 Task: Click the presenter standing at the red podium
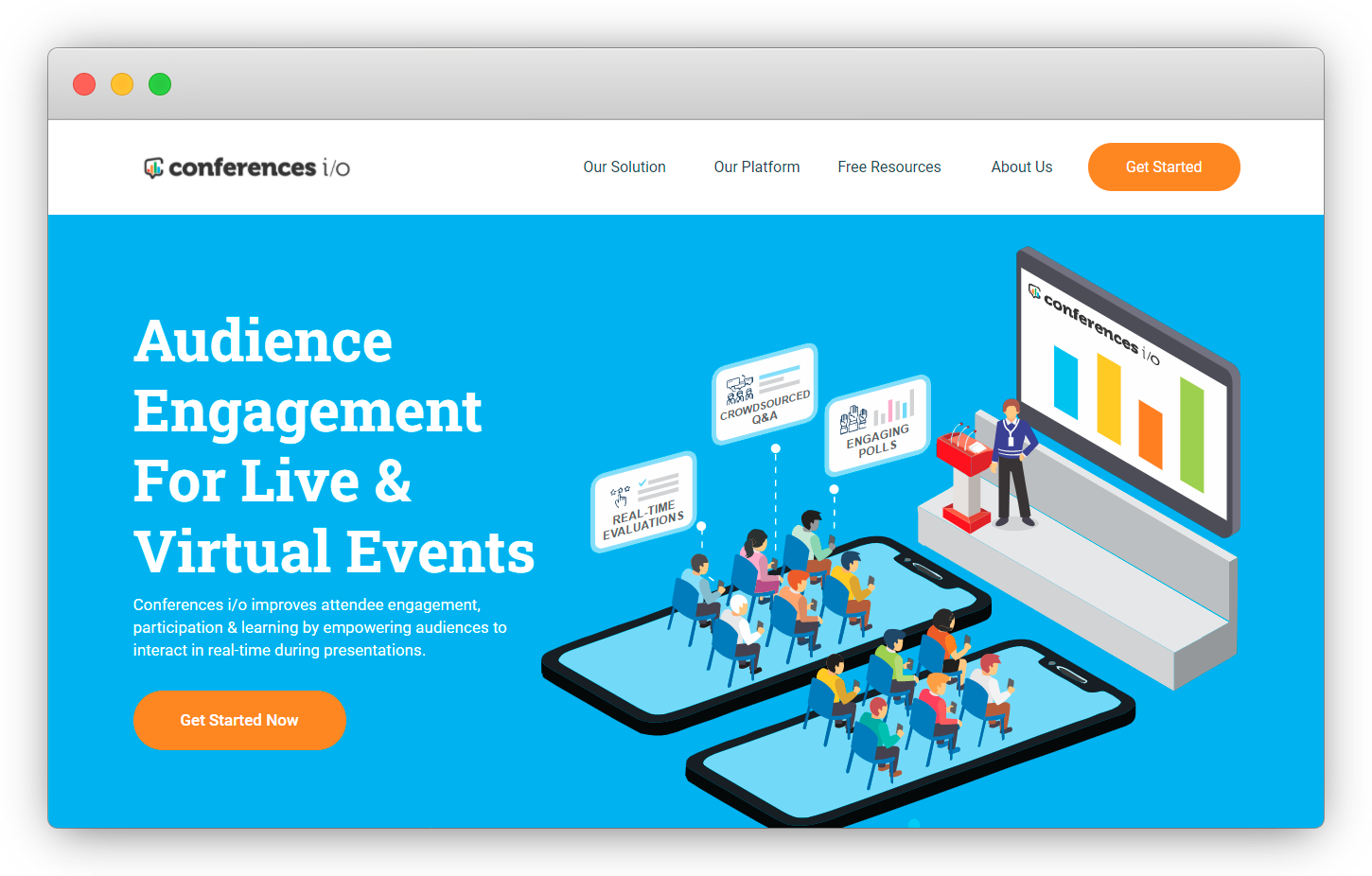coord(1013,464)
